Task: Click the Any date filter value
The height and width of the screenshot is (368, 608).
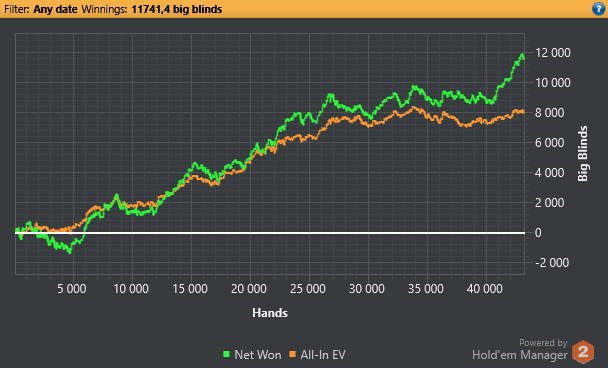Action: tap(55, 9)
